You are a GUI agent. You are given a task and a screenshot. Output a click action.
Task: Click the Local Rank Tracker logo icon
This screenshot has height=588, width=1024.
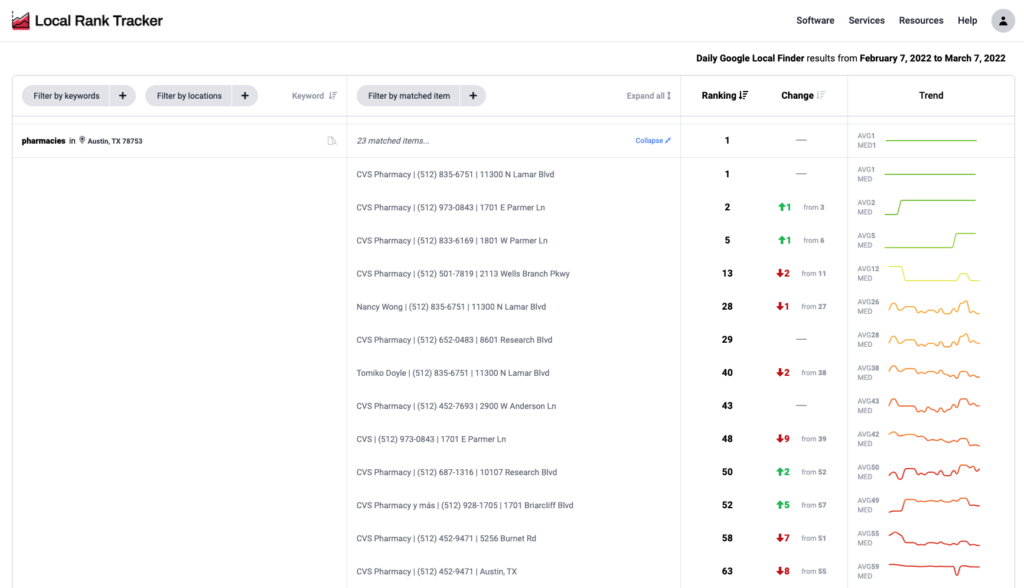(20, 21)
